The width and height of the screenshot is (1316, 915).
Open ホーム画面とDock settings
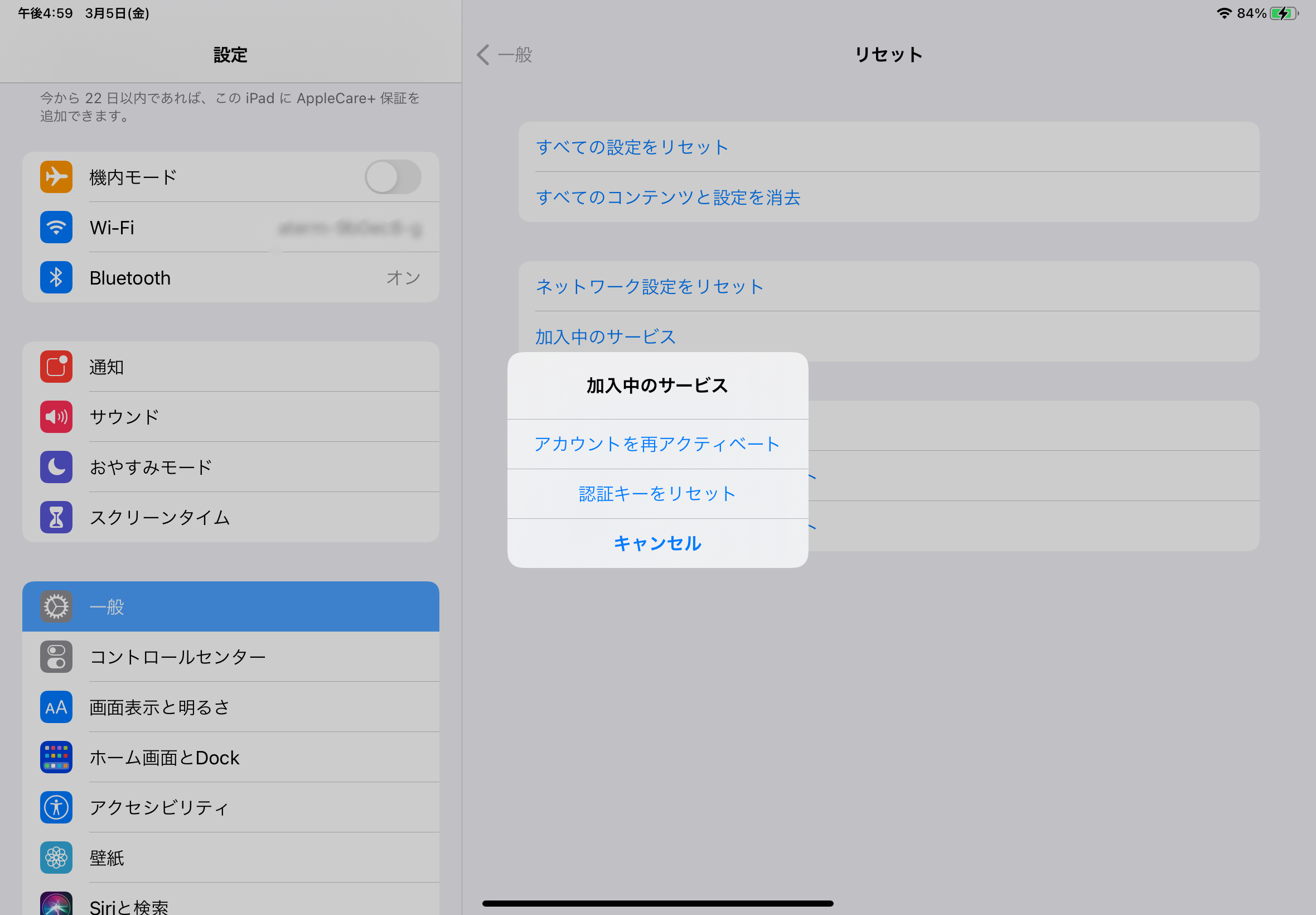coord(230,757)
